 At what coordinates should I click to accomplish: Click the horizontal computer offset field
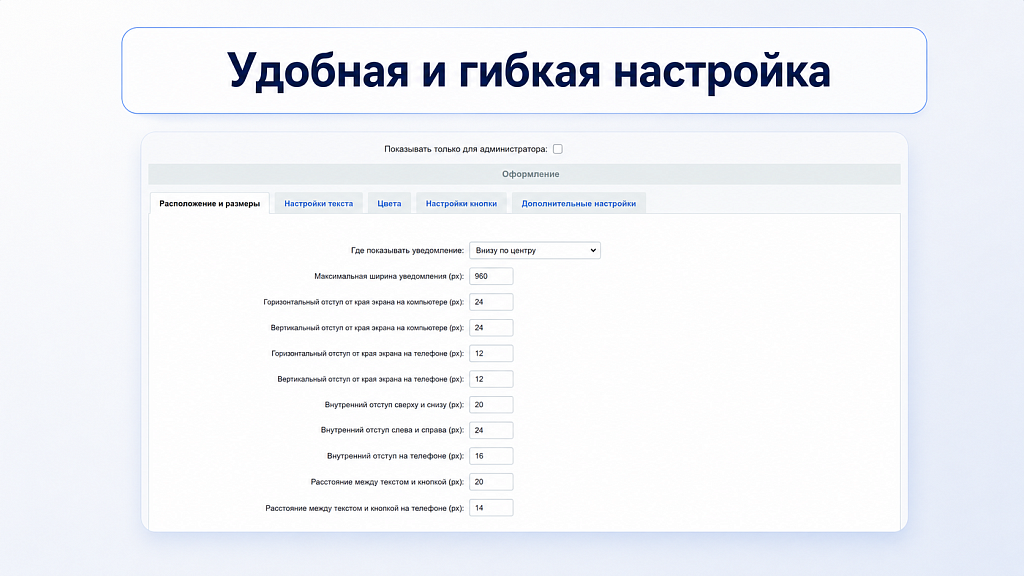[x=491, y=302]
